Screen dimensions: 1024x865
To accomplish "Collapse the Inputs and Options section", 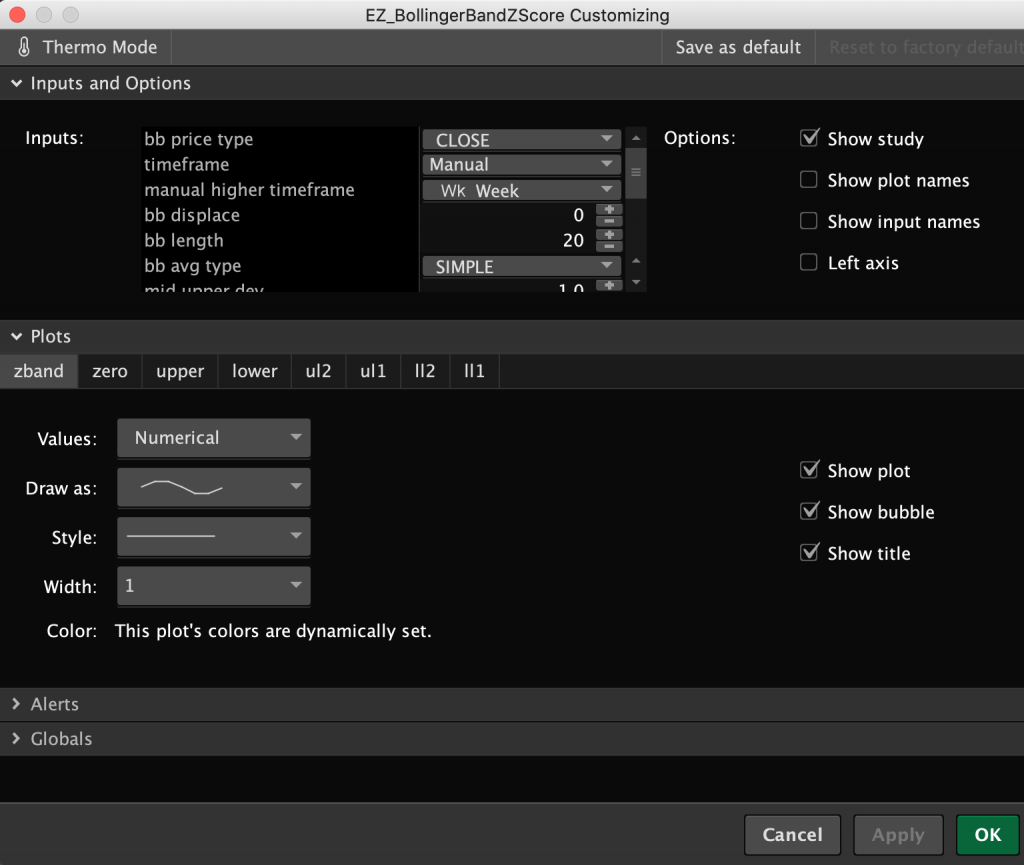I will pyautogui.click(x=16, y=83).
